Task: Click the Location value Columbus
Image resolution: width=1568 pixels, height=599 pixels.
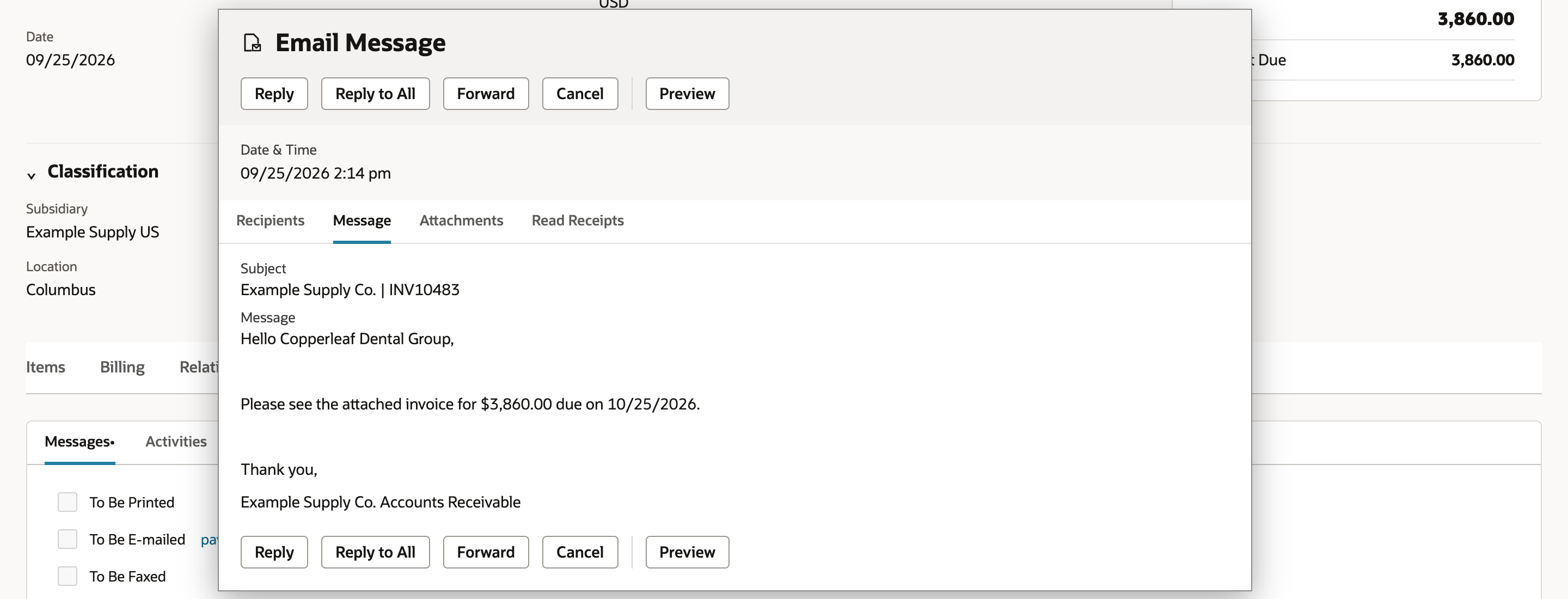Action: pyautogui.click(x=61, y=290)
